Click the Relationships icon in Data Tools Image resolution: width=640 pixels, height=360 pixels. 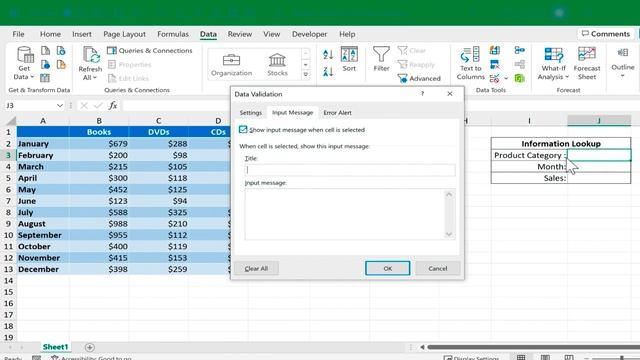click(x=520, y=64)
